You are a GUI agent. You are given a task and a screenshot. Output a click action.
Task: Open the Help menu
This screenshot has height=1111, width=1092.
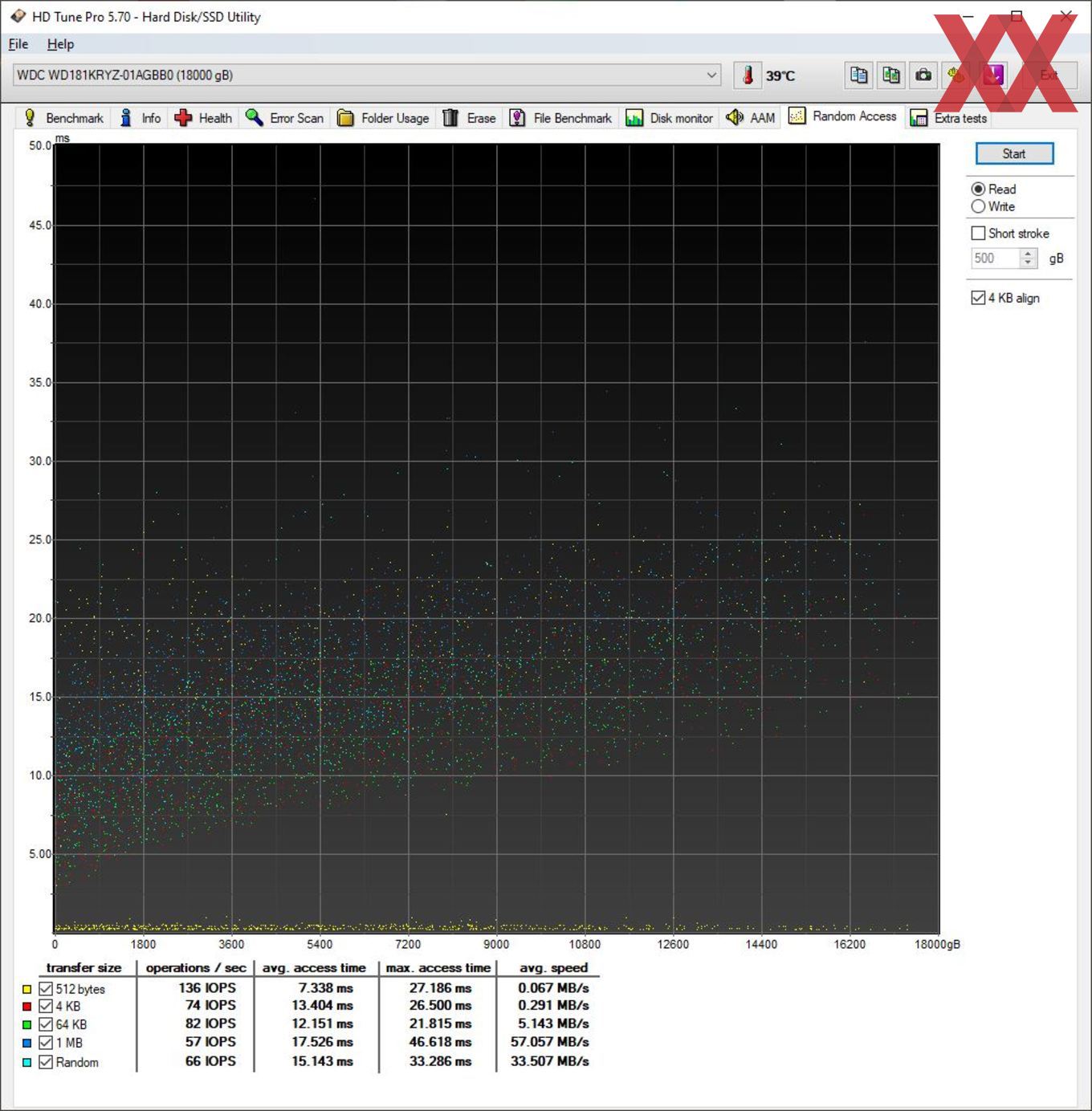(60, 44)
